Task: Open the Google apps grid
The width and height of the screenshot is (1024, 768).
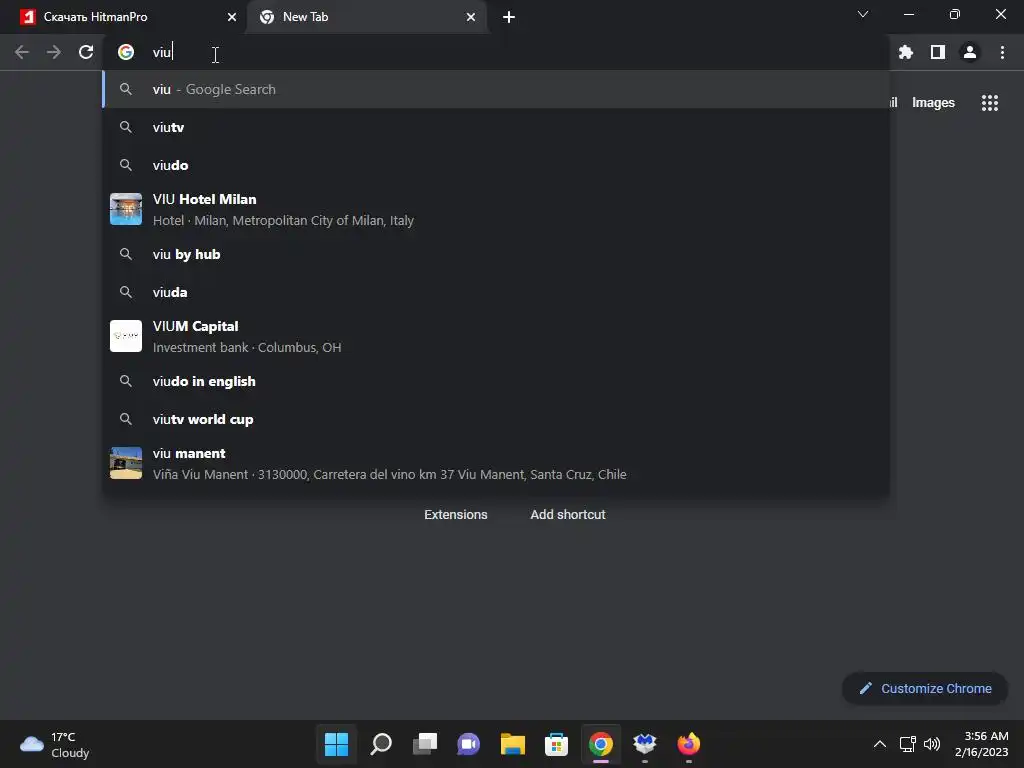Action: point(989,103)
